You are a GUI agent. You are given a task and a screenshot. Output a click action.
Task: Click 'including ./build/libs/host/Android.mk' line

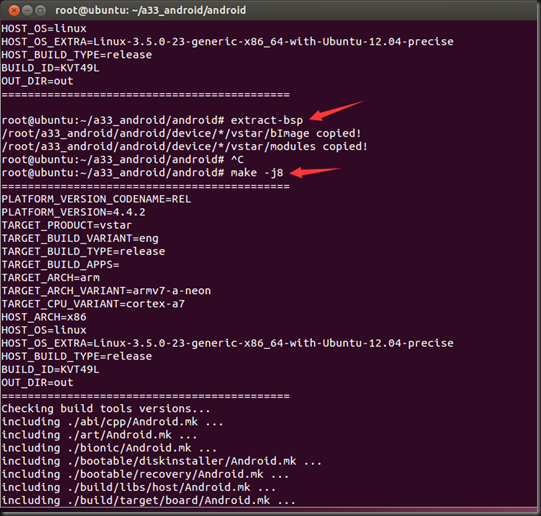[x=139, y=487]
